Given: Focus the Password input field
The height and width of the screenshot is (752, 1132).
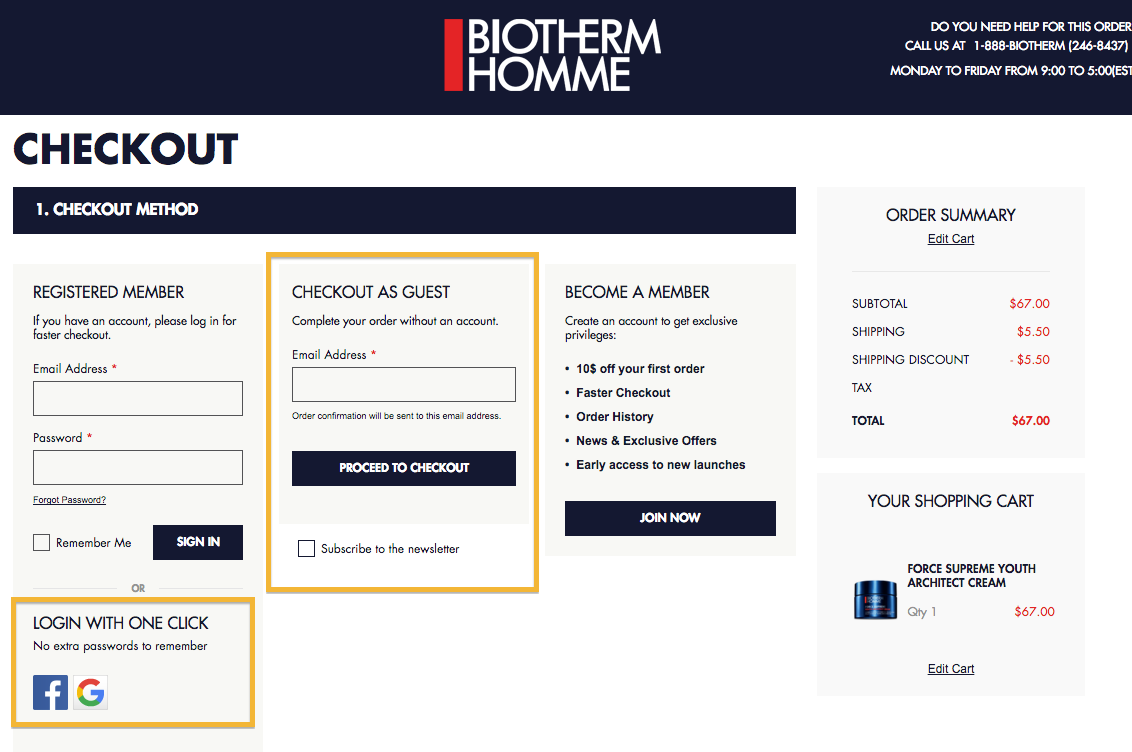Looking at the screenshot, I should pos(138,467).
